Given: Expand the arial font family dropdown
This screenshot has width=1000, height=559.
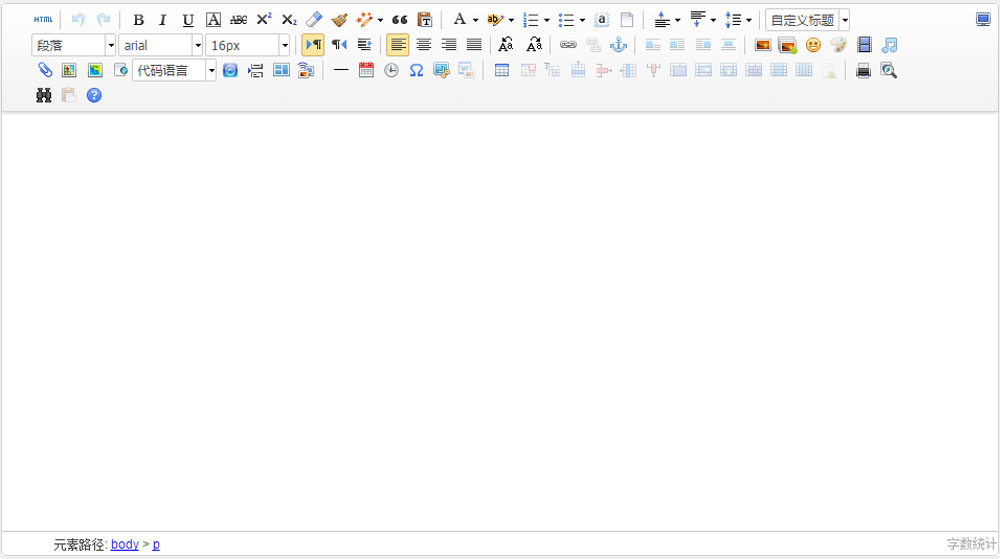Looking at the screenshot, I should 197,45.
